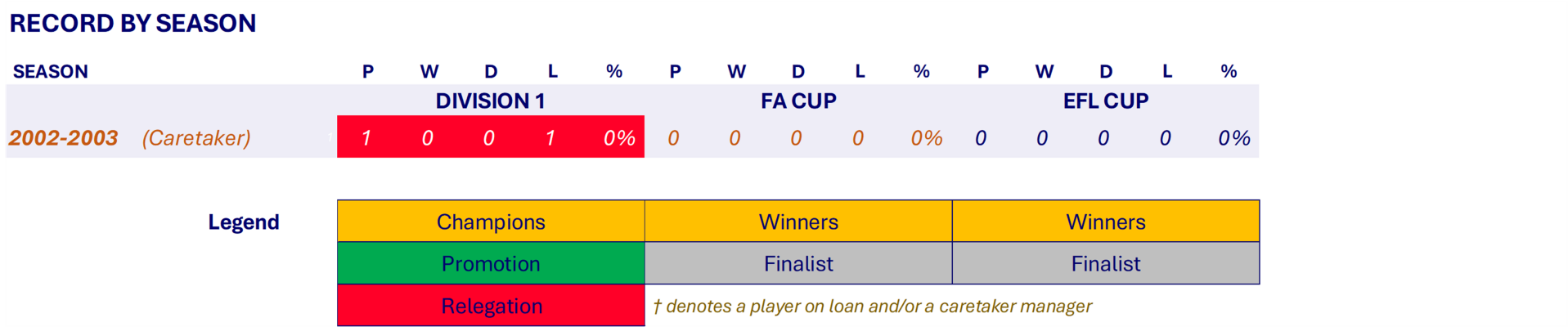The height and width of the screenshot is (327, 1568).
Task: Select the EFL Cup win percentage cell
Action: click(1233, 138)
